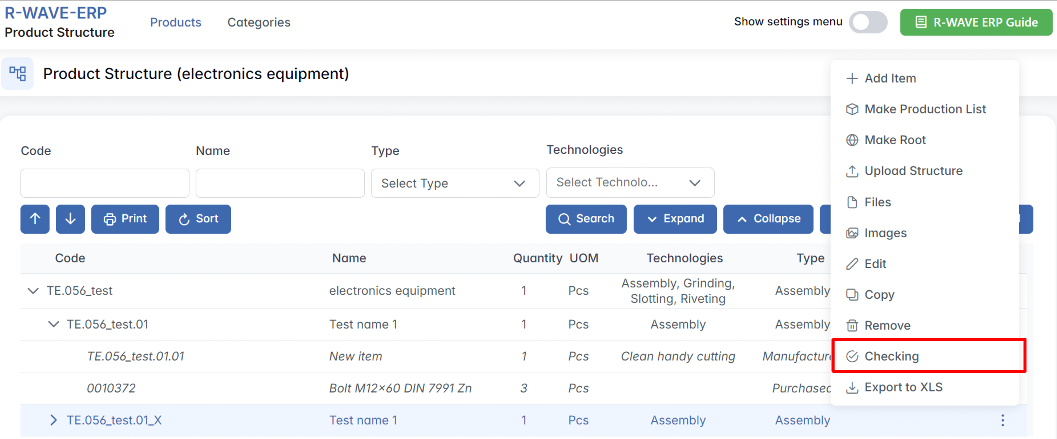Open the R-WAVE ERP Guide
The image size is (1057, 439).
pyautogui.click(x=975, y=22)
